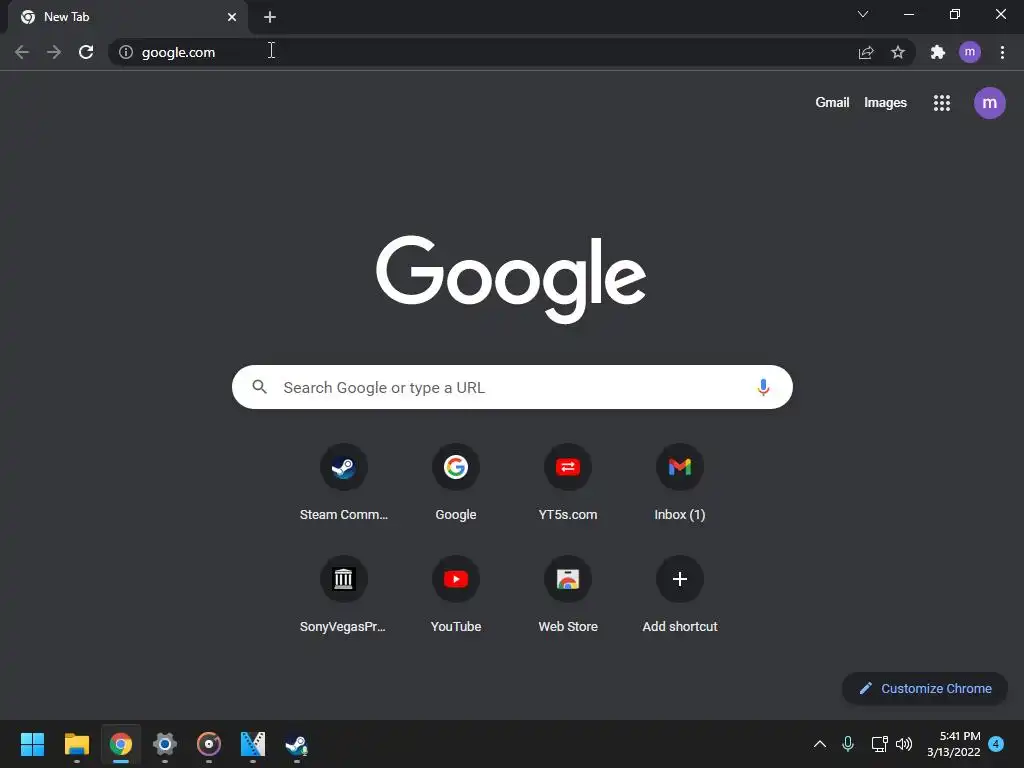Open the Windows Start menu
This screenshot has height=768, width=1024.
click(32, 744)
